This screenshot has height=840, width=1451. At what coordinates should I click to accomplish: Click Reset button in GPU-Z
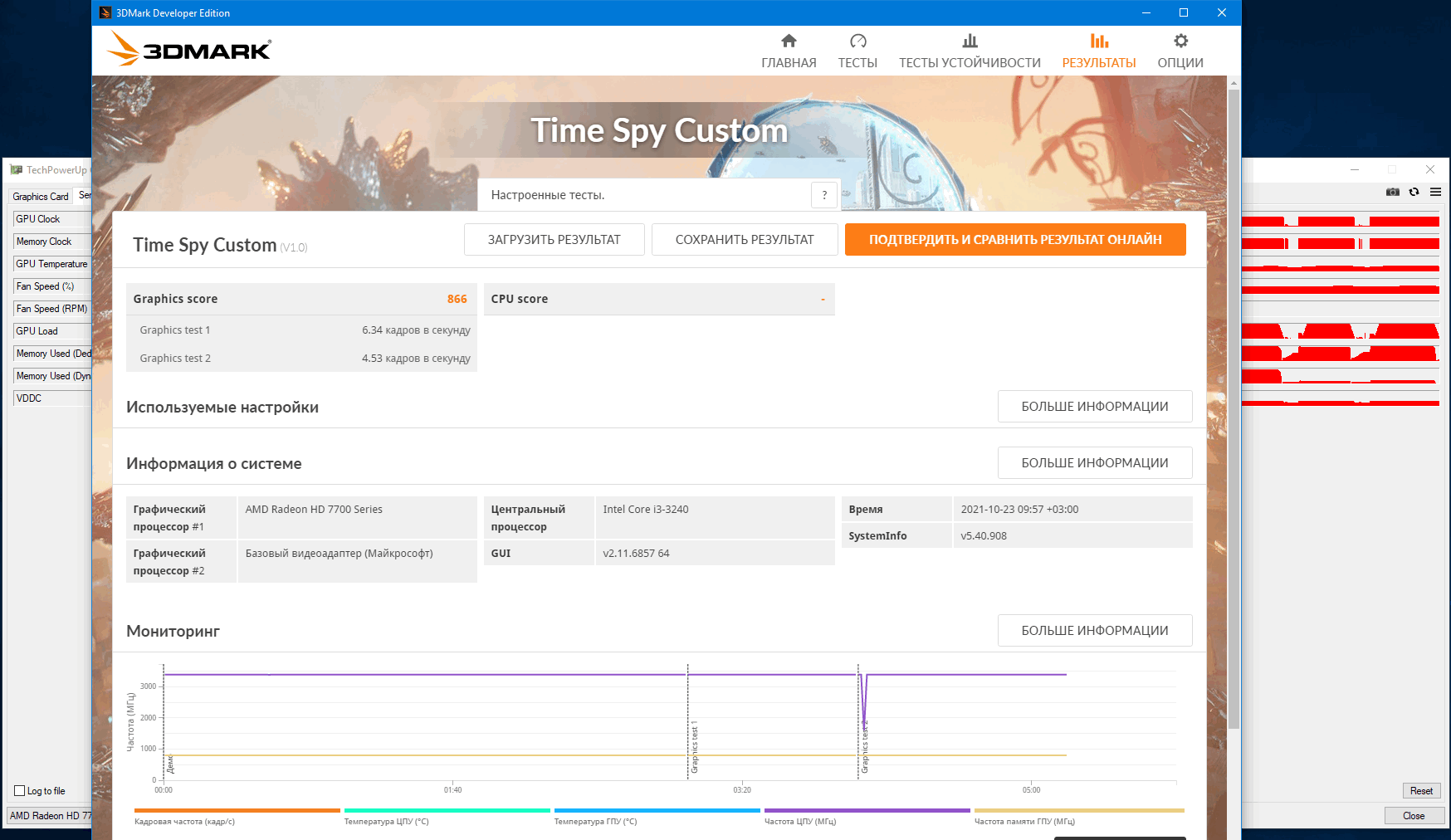click(1421, 791)
